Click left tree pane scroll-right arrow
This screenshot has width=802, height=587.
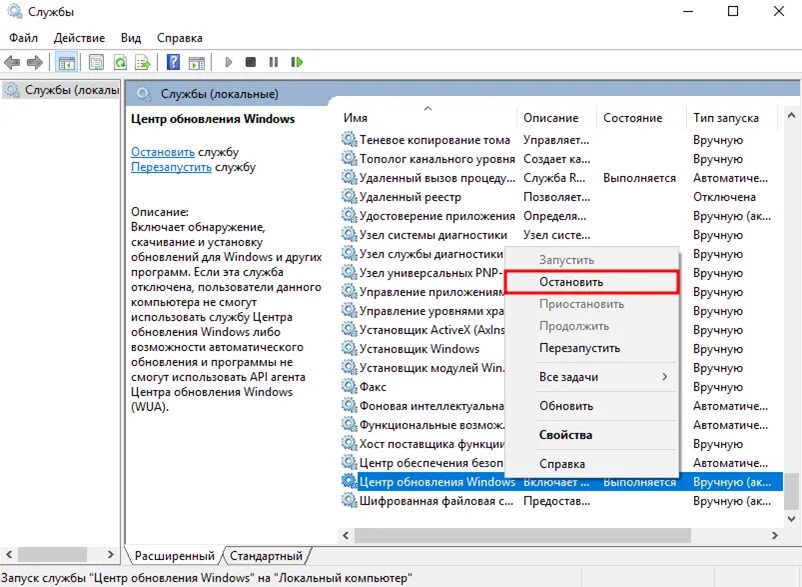pos(110,554)
